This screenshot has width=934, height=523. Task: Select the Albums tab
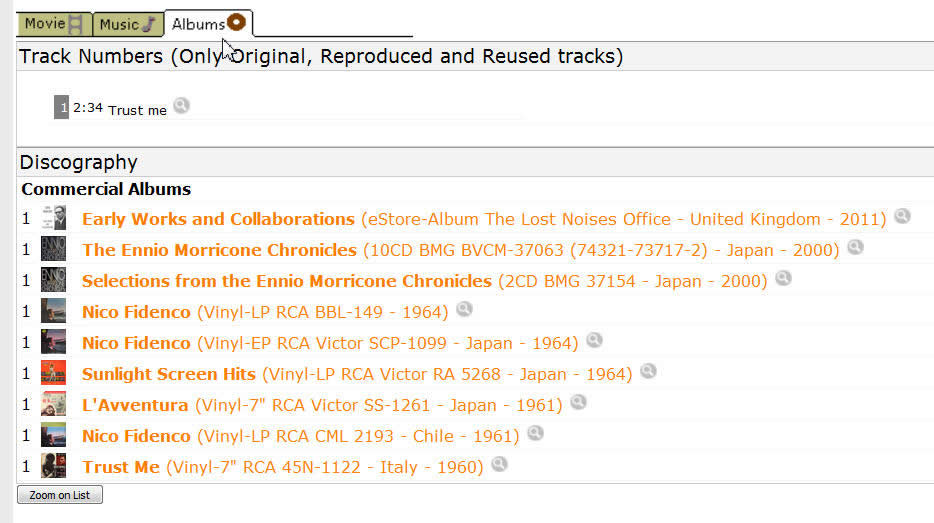[x=208, y=24]
